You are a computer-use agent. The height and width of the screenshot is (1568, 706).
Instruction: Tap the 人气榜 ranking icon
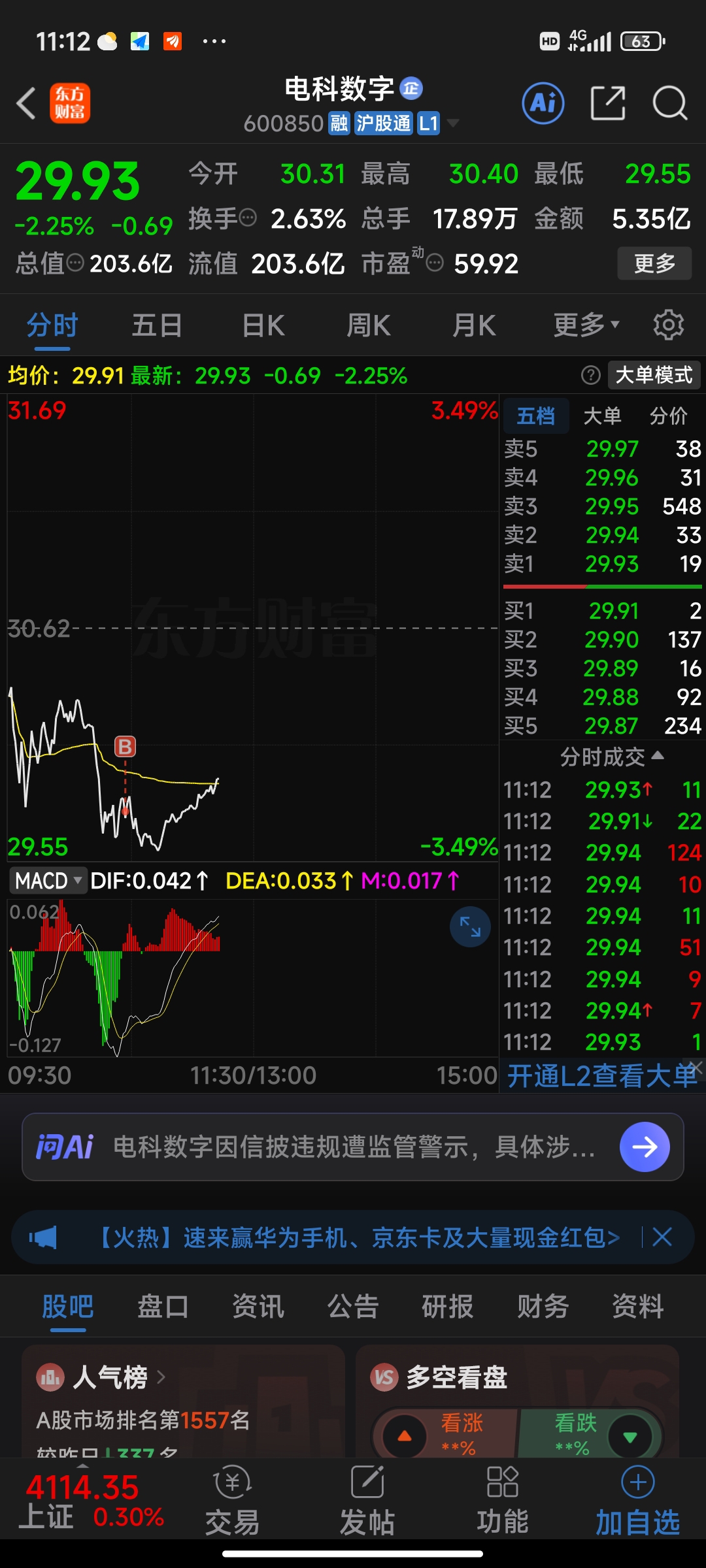coord(50,1378)
